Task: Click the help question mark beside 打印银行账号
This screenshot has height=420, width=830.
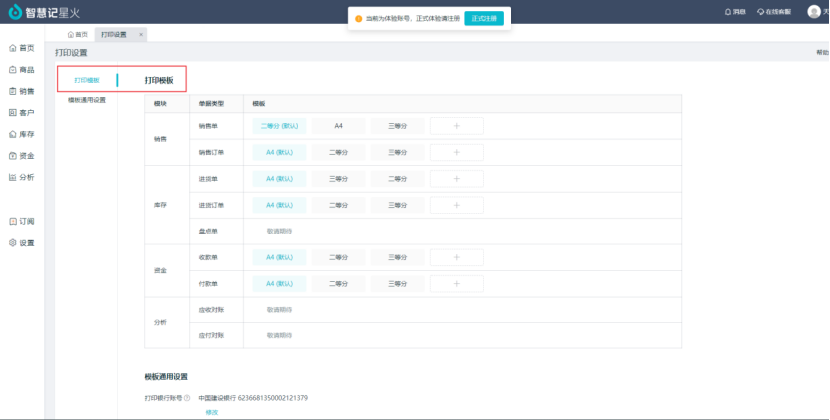Action: pyautogui.click(x=187, y=398)
